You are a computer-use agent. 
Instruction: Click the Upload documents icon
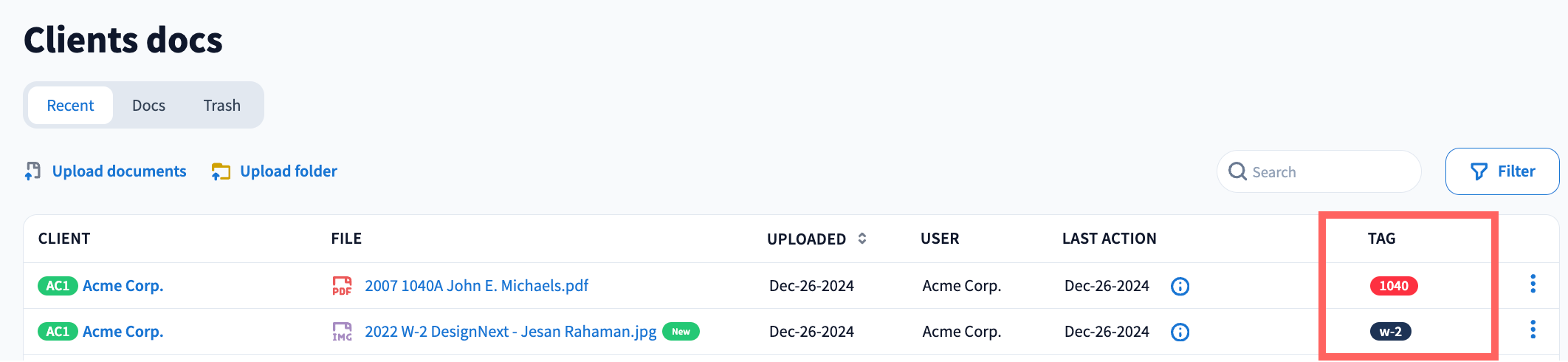(x=32, y=171)
